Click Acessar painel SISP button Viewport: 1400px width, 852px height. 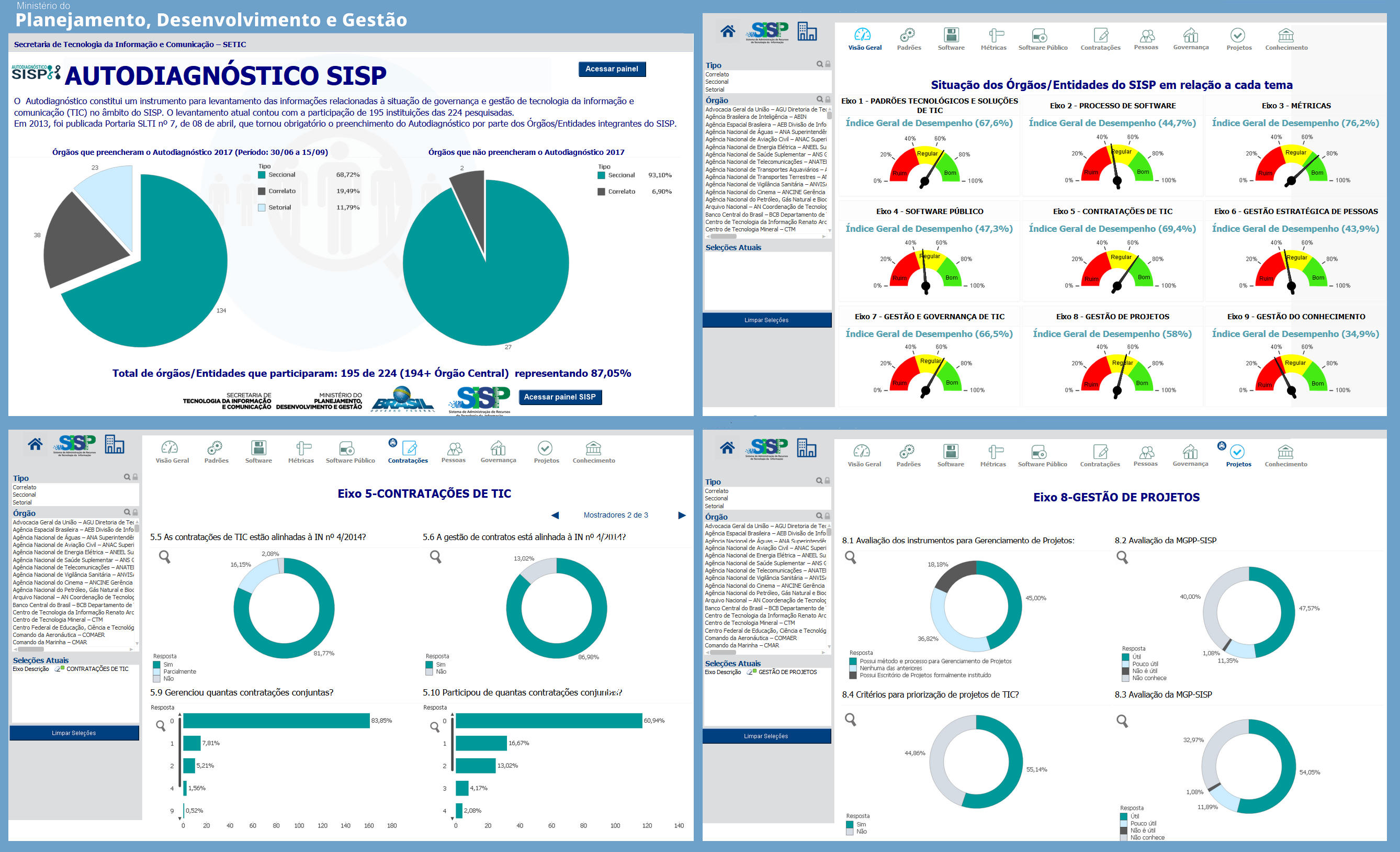560,397
